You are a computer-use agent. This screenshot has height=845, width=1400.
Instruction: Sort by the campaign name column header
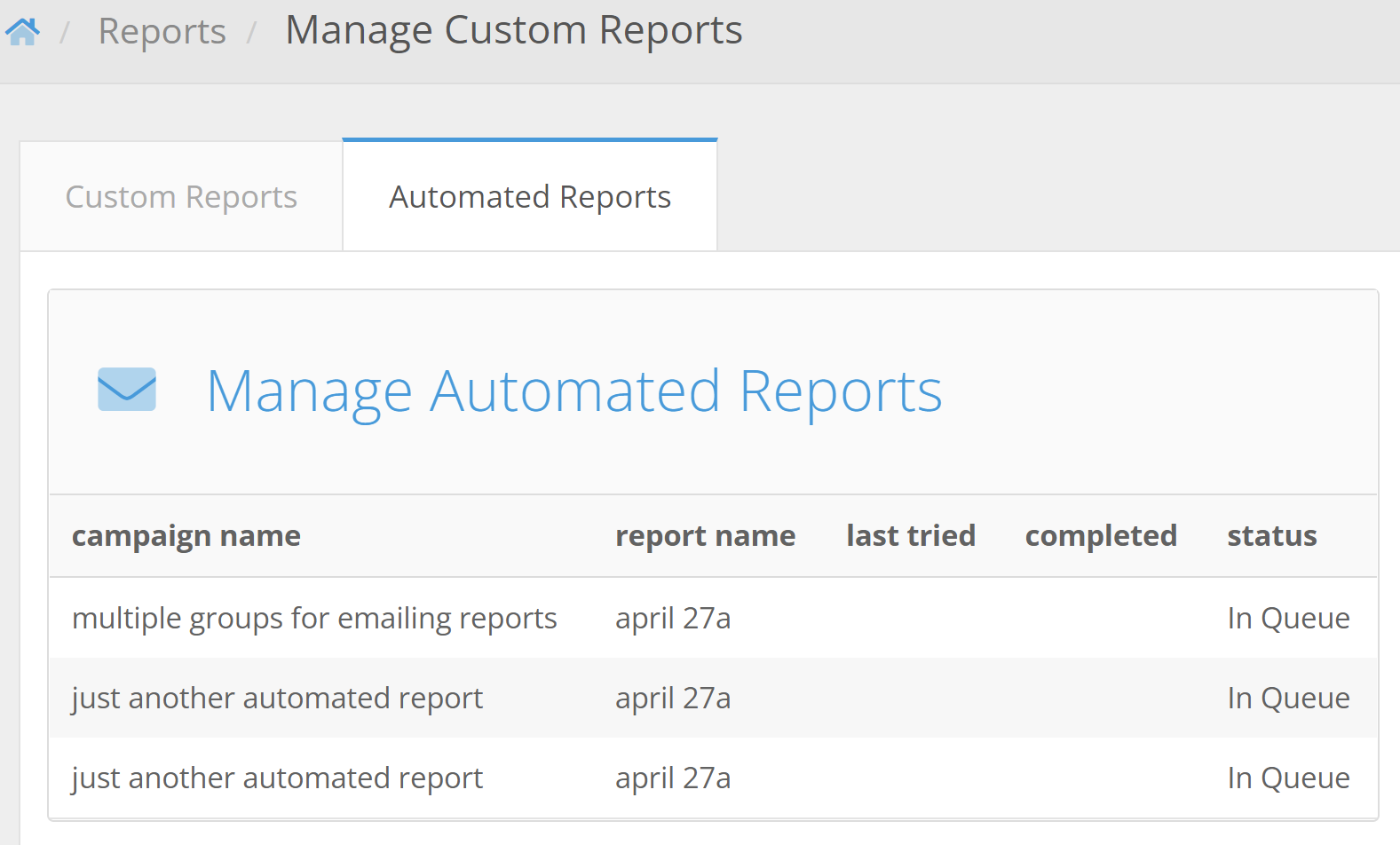point(186,536)
